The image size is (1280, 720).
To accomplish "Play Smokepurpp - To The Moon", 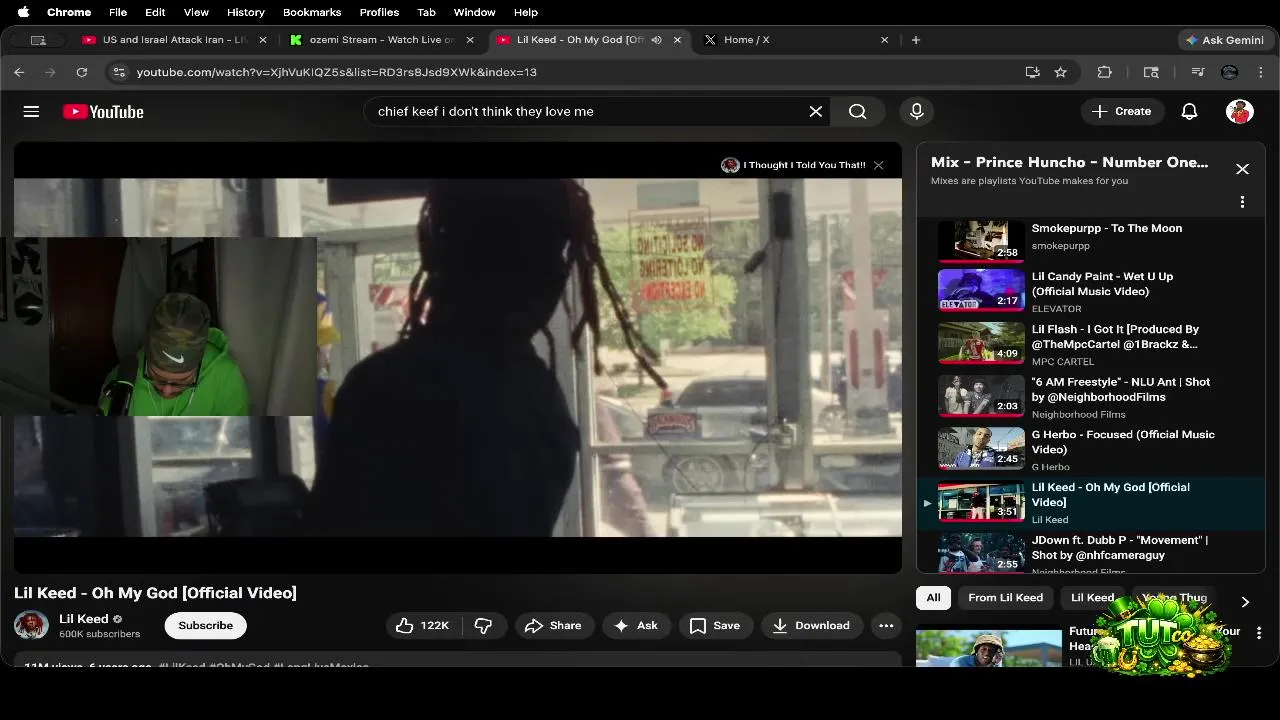I will (1090, 240).
